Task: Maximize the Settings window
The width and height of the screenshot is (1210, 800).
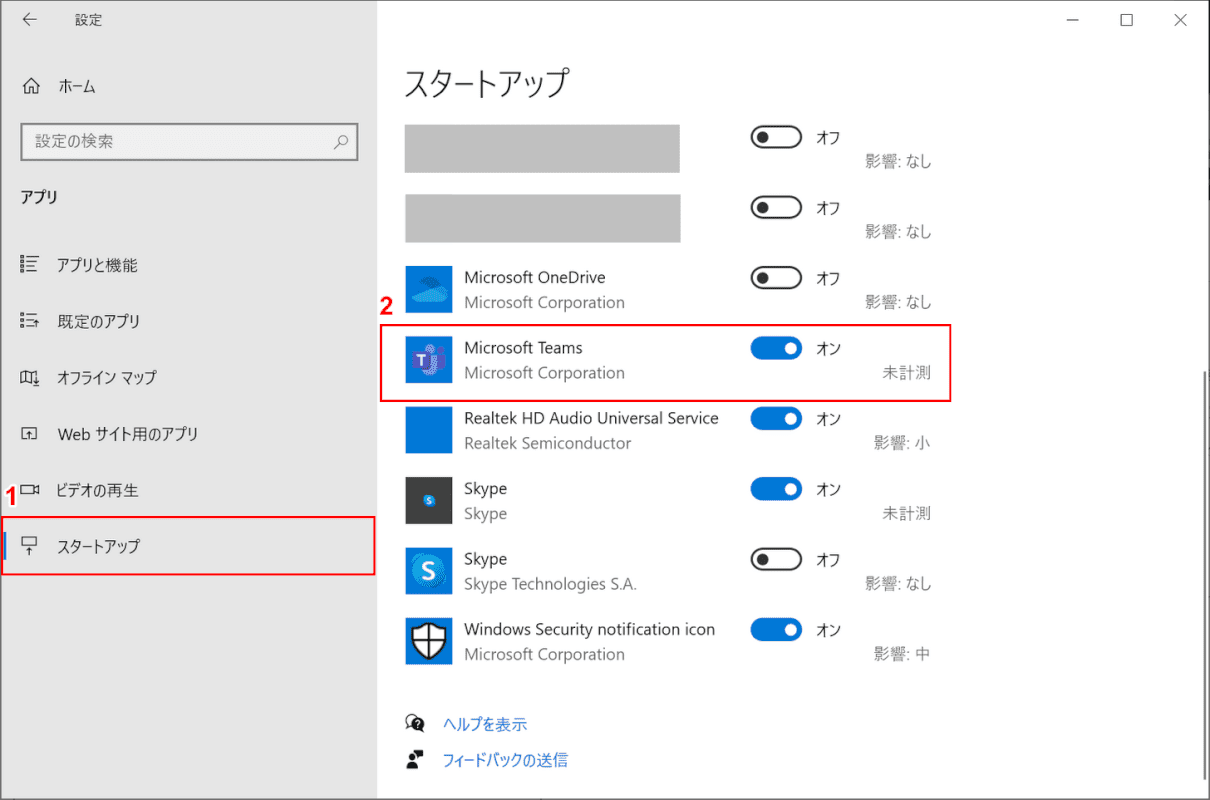Action: click(x=1127, y=20)
